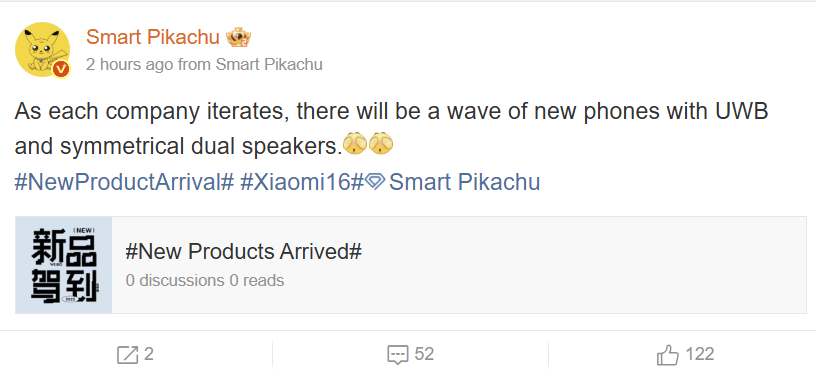Click the crown badge beside the username
The image size is (816, 370).
point(239,37)
